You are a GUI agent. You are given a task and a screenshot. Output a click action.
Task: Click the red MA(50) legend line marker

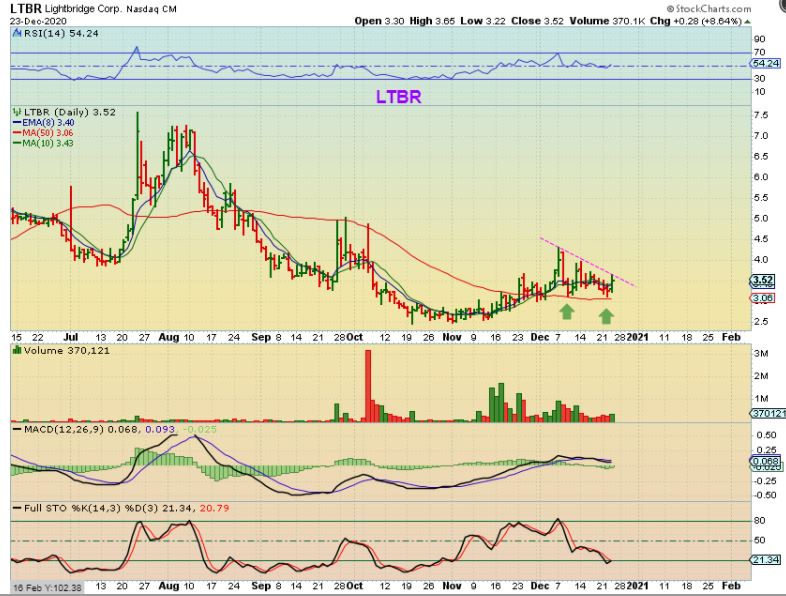pos(18,133)
